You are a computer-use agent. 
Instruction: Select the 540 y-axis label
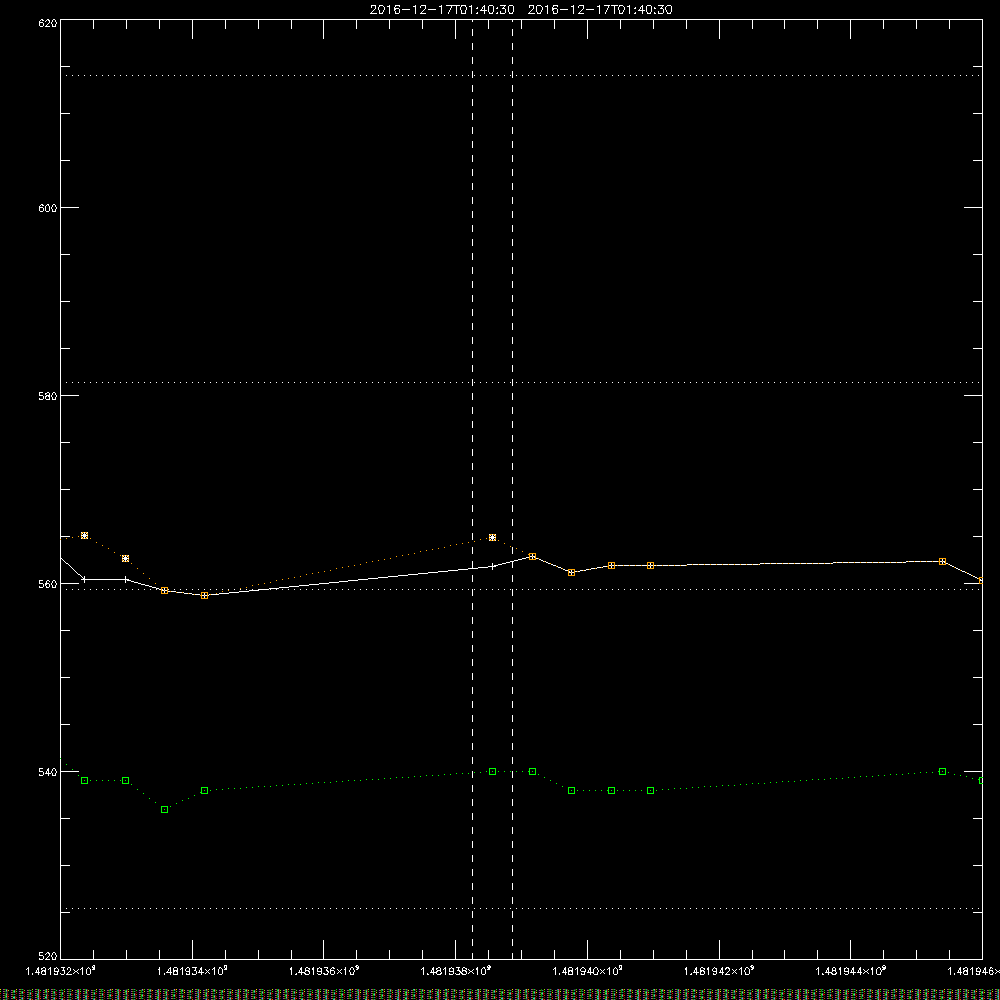click(x=48, y=772)
